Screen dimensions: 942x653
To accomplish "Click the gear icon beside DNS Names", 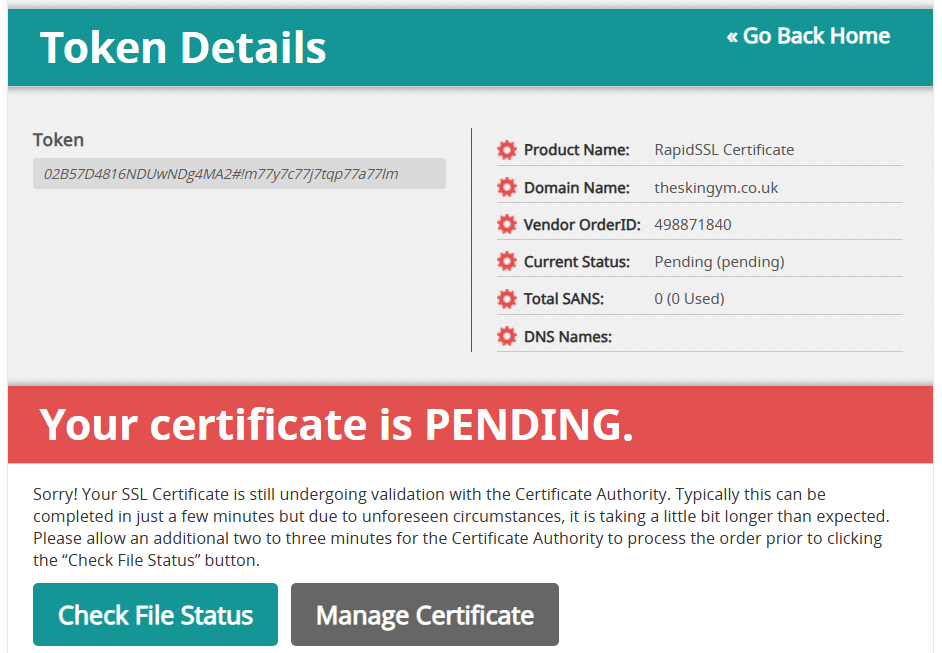I will (507, 337).
